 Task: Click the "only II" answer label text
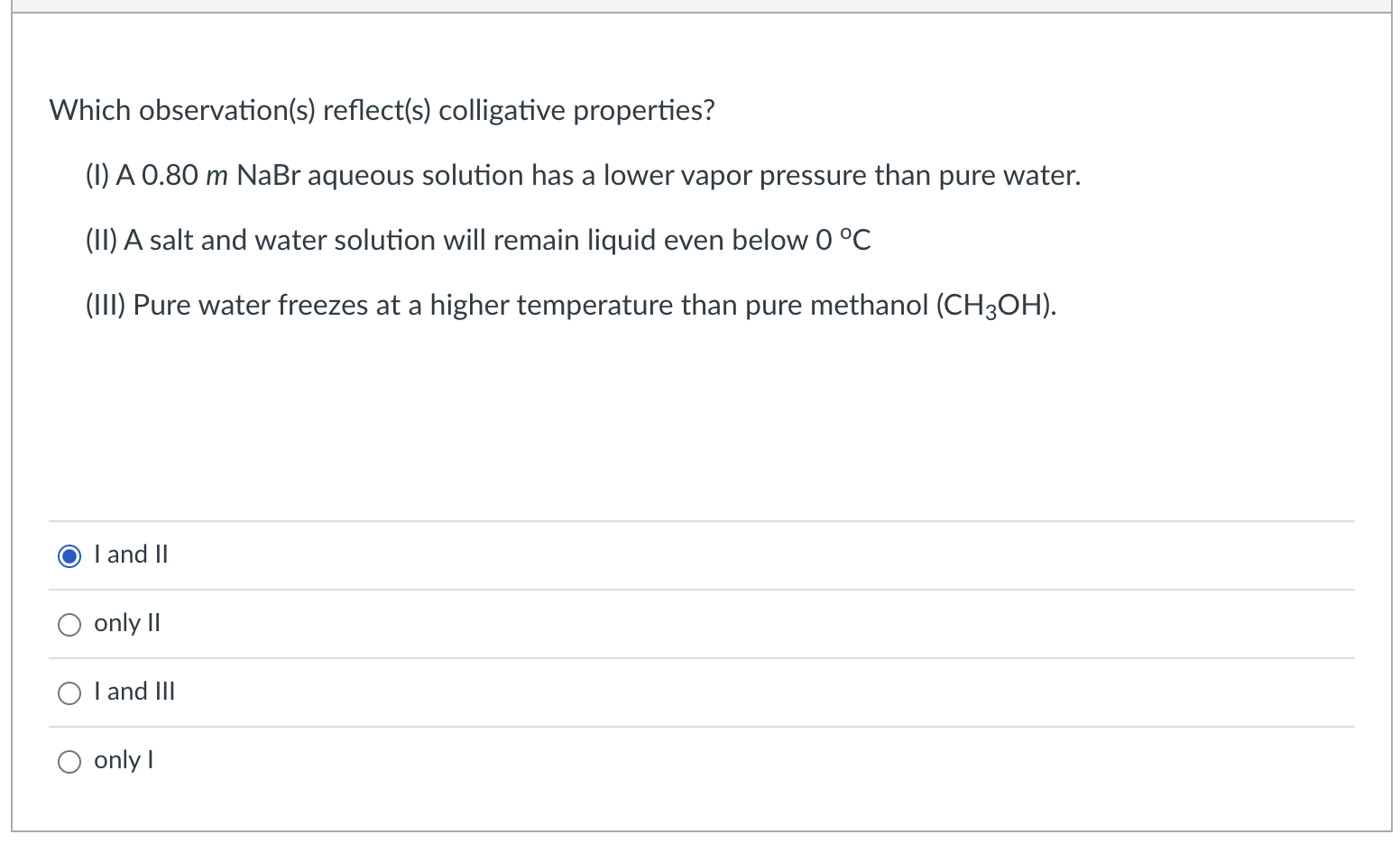click(127, 623)
